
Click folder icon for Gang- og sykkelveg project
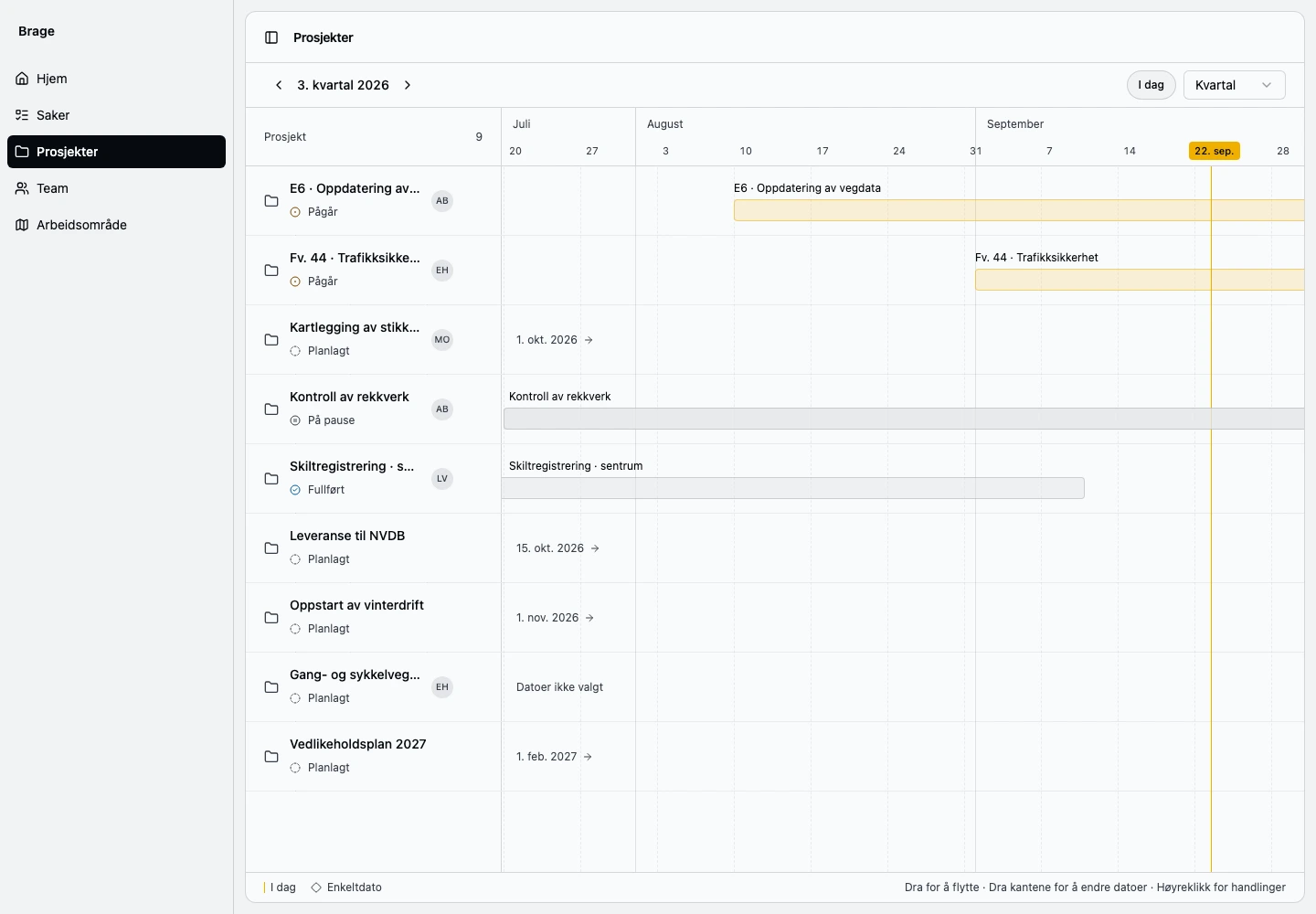[x=271, y=687]
